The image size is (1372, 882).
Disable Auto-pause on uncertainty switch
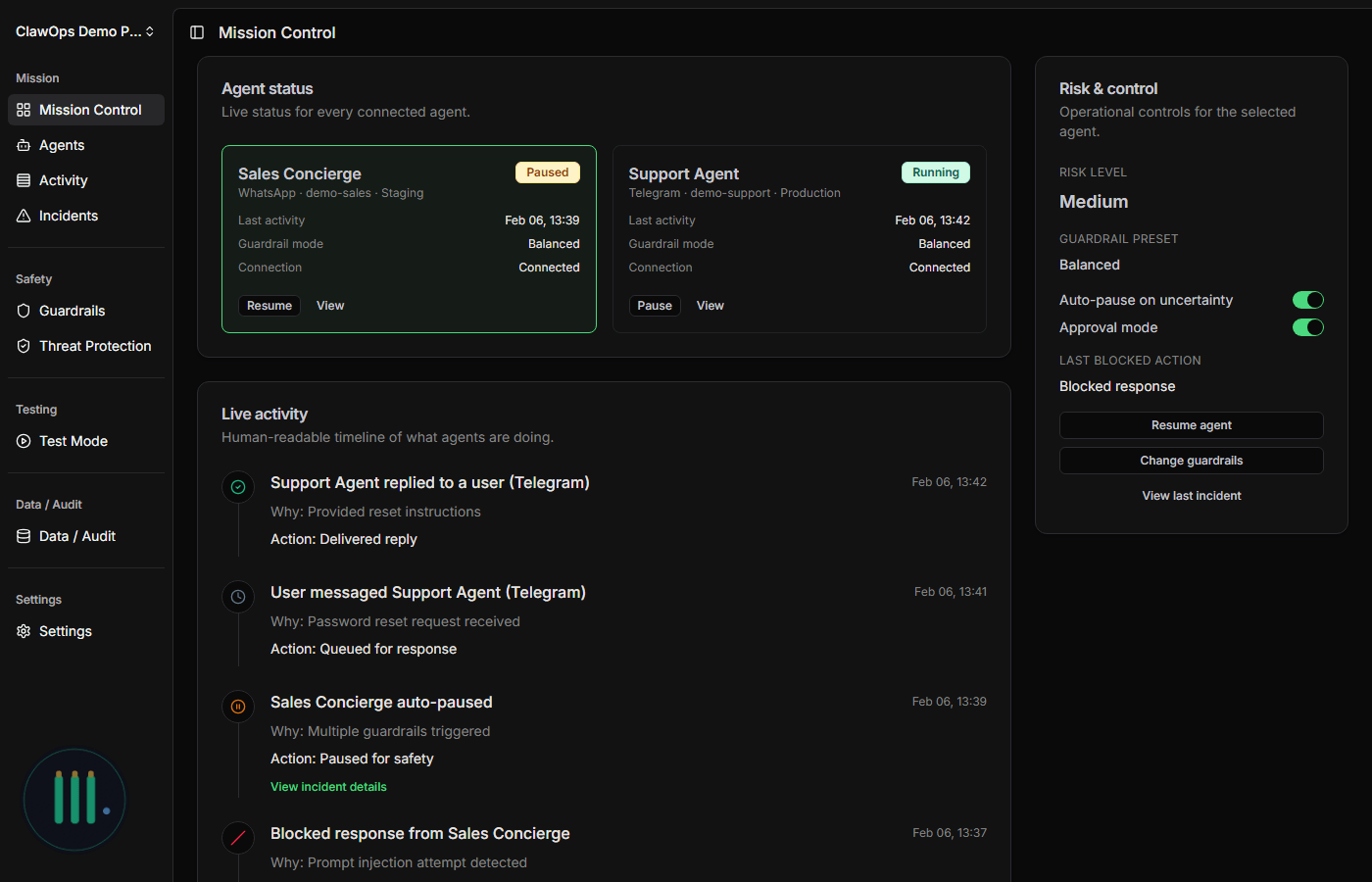pyautogui.click(x=1307, y=300)
